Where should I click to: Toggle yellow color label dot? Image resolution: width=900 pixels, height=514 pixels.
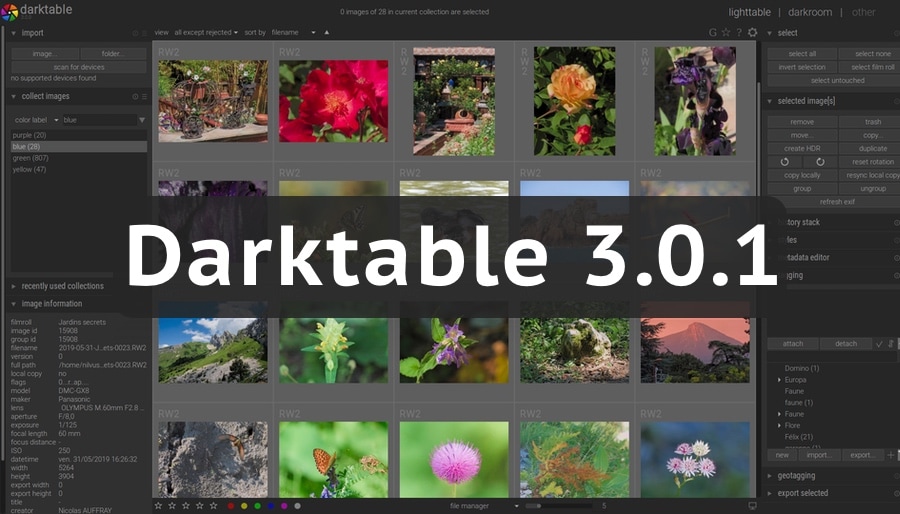(x=244, y=506)
